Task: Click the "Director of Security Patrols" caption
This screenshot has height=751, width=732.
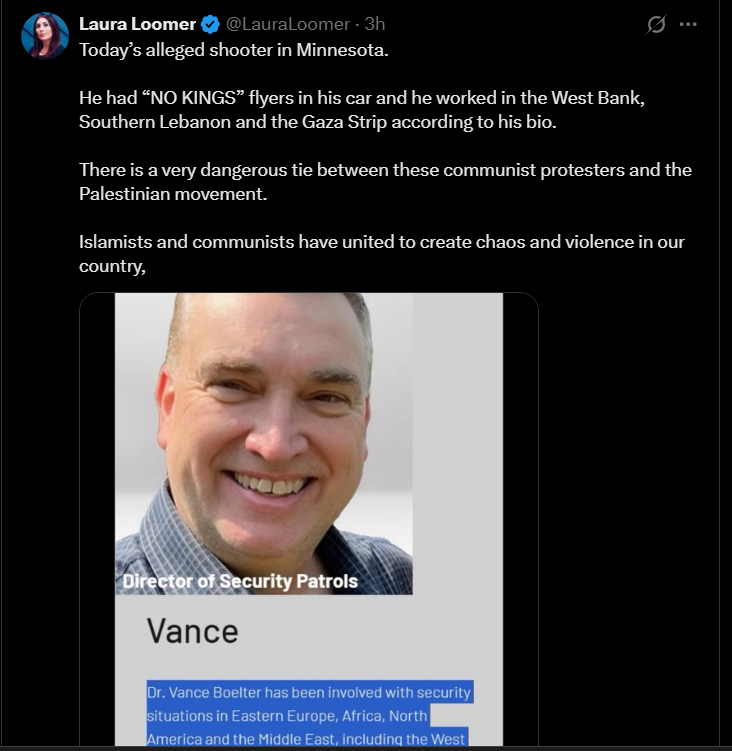Action: point(240,581)
